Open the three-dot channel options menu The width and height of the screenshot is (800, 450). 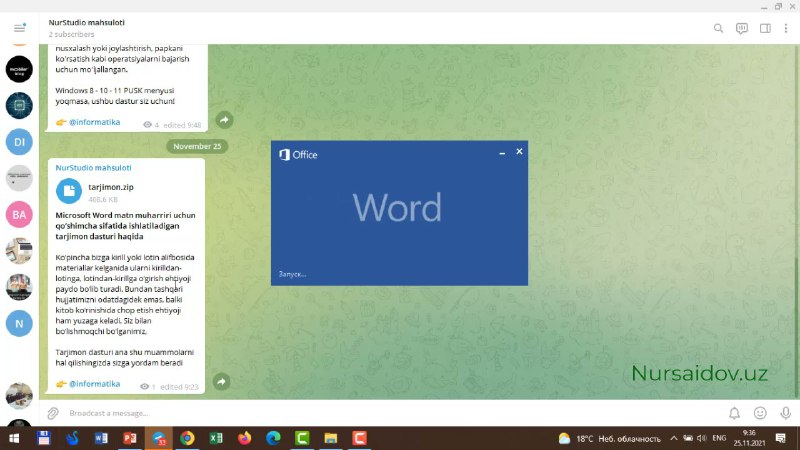pos(786,29)
